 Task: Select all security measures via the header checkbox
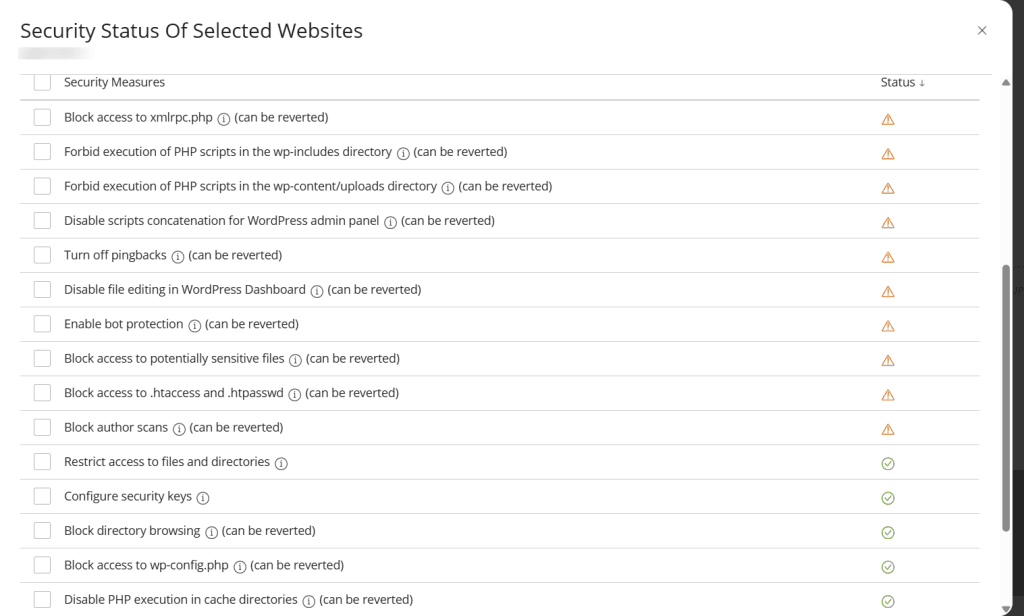(x=41, y=82)
